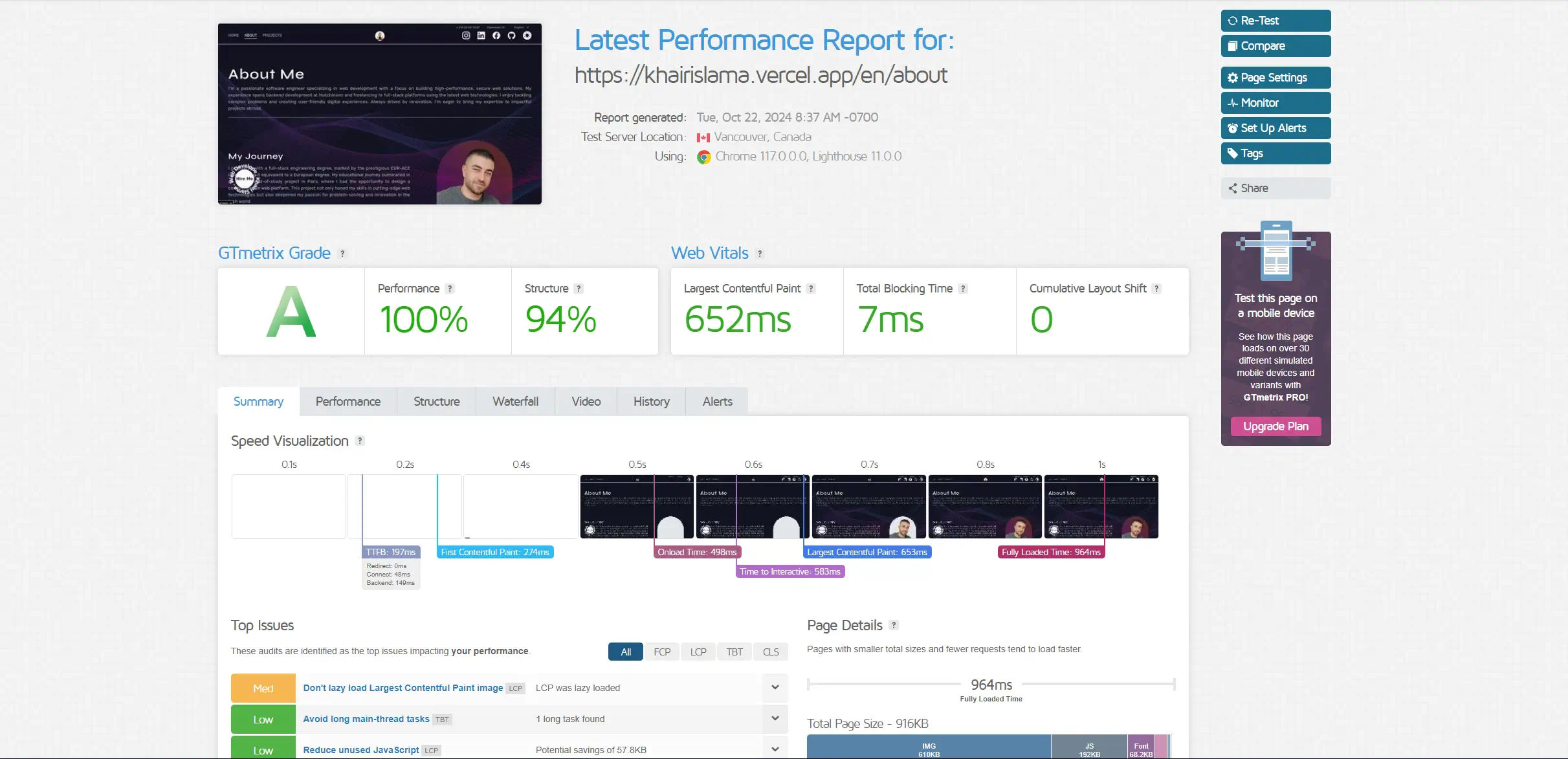Select the CLS issues filter

pyautogui.click(x=770, y=652)
